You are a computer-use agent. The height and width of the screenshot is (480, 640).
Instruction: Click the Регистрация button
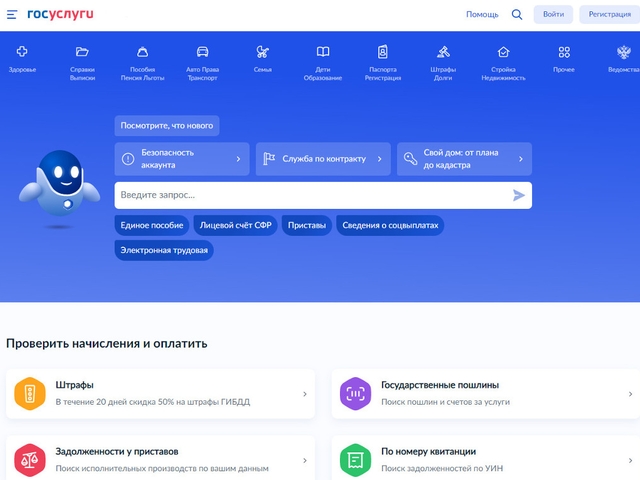610,14
